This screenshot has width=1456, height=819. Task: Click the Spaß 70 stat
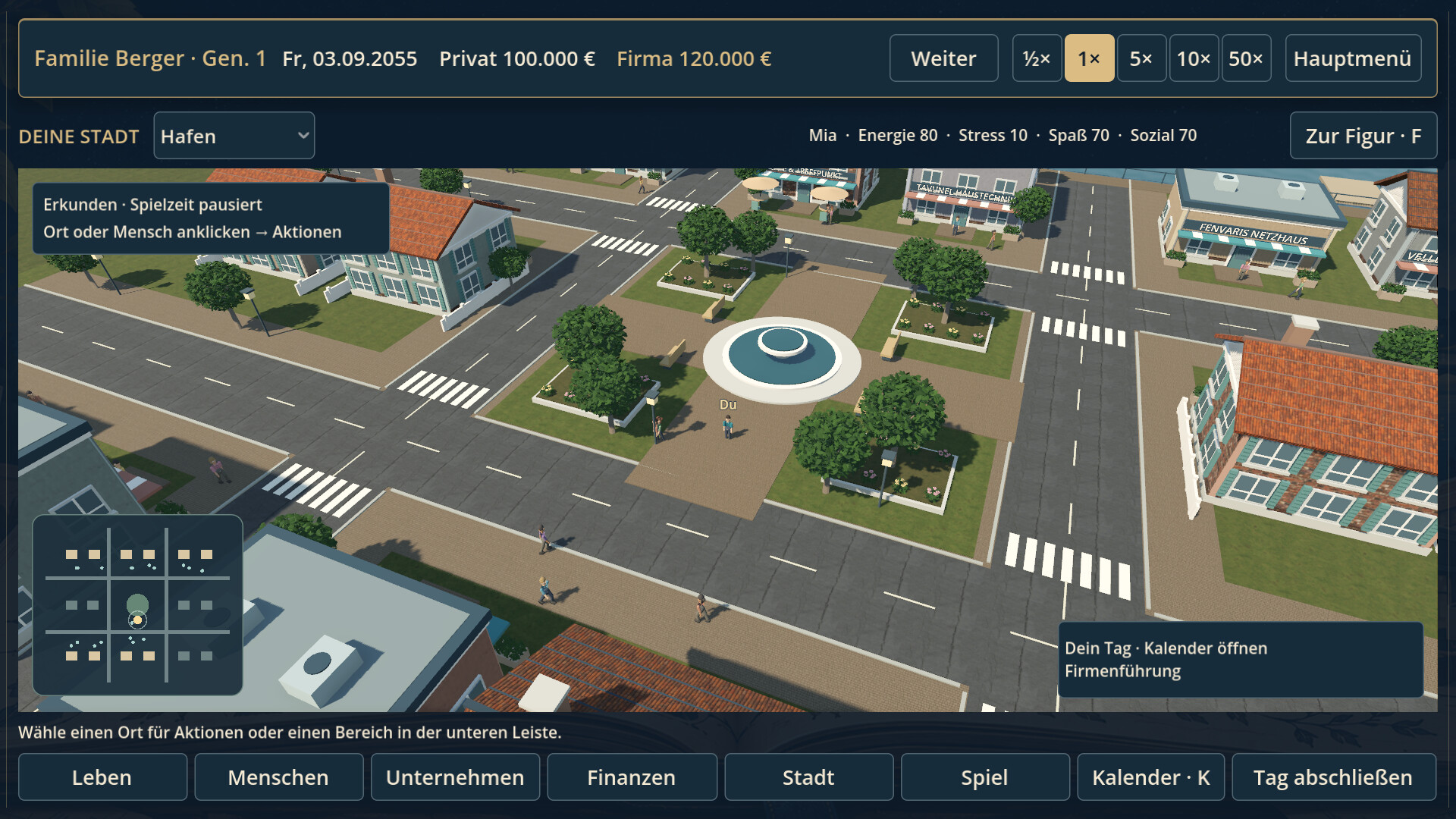pyautogui.click(x=1078, y=136)
